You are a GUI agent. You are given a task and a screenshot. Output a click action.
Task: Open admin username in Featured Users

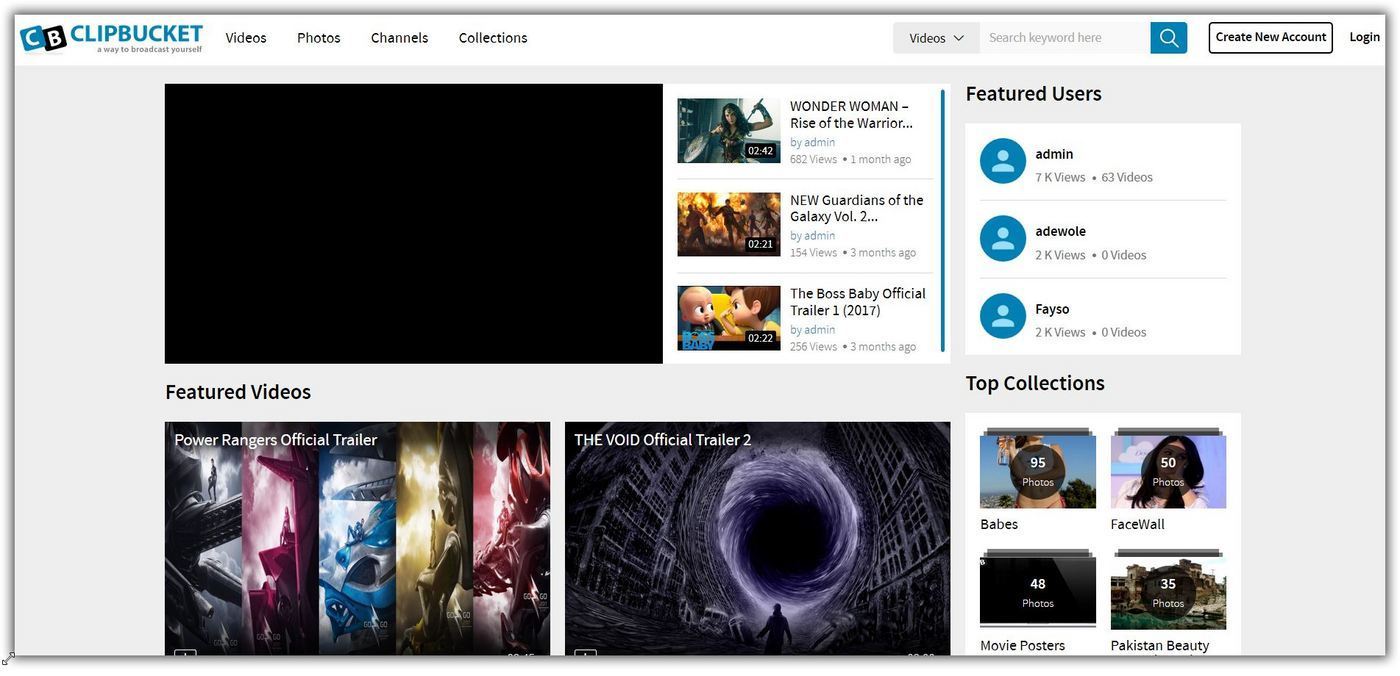[1054, 154]
